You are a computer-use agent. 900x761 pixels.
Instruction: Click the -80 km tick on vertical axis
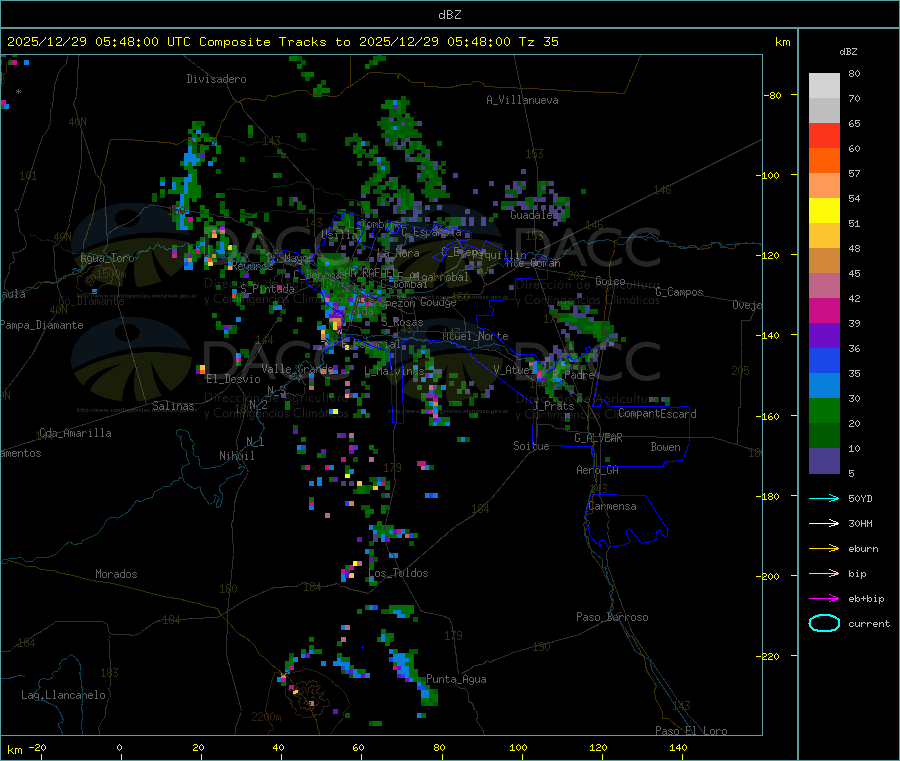[x=772, y=95]
